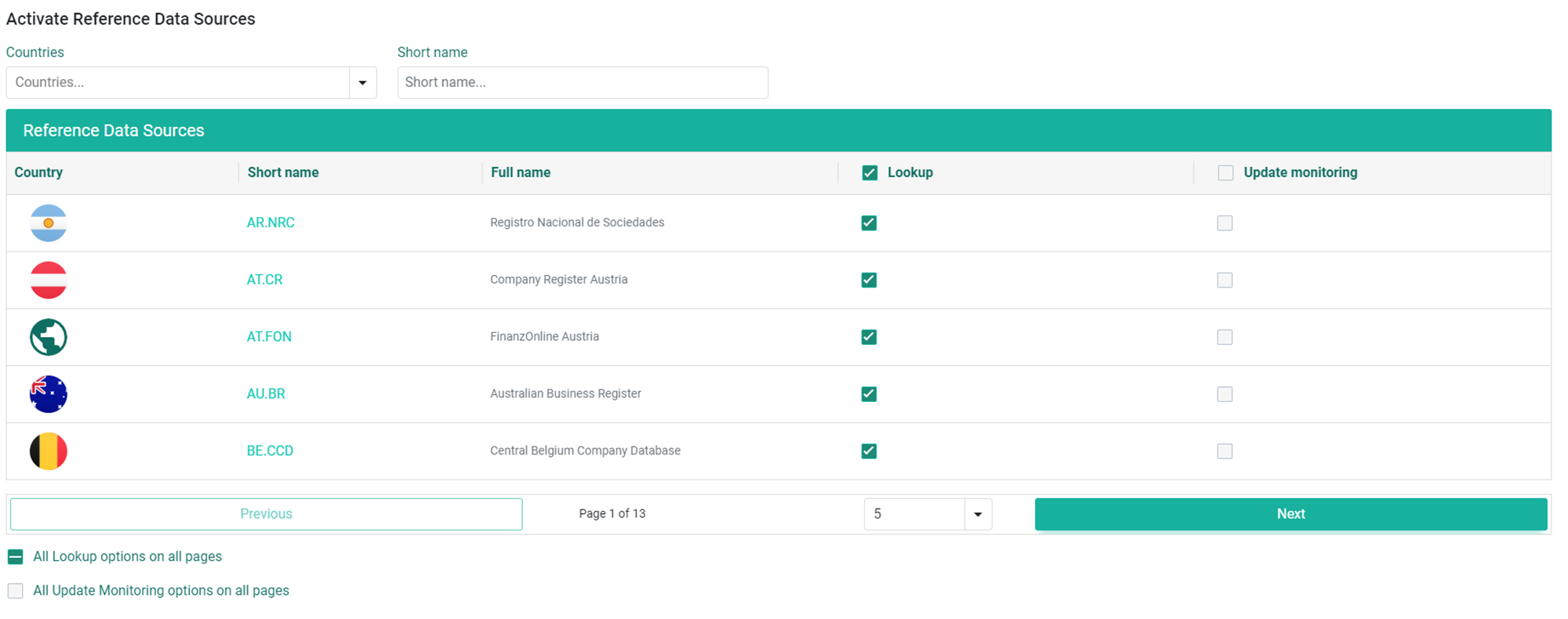The image size is (1568, 619).
Task: Enable Update monitoring for AR.NRC
Action: click(x=1225, y=223)
